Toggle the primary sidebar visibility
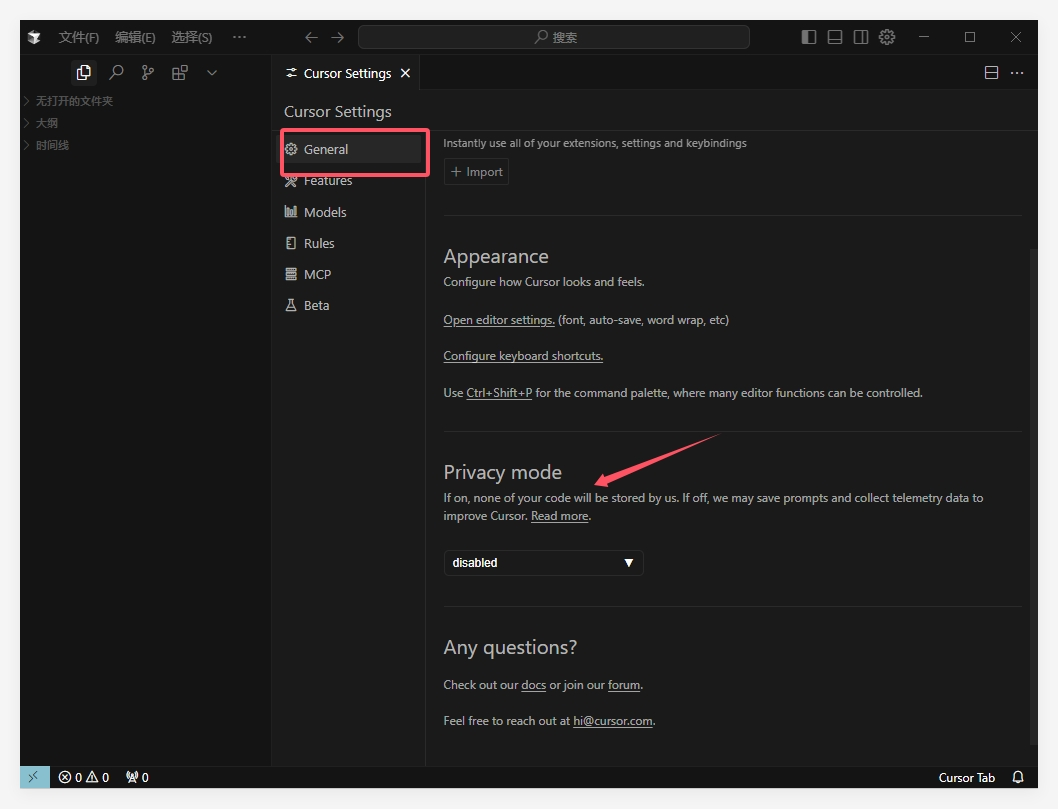 click(x=809, y=37)
